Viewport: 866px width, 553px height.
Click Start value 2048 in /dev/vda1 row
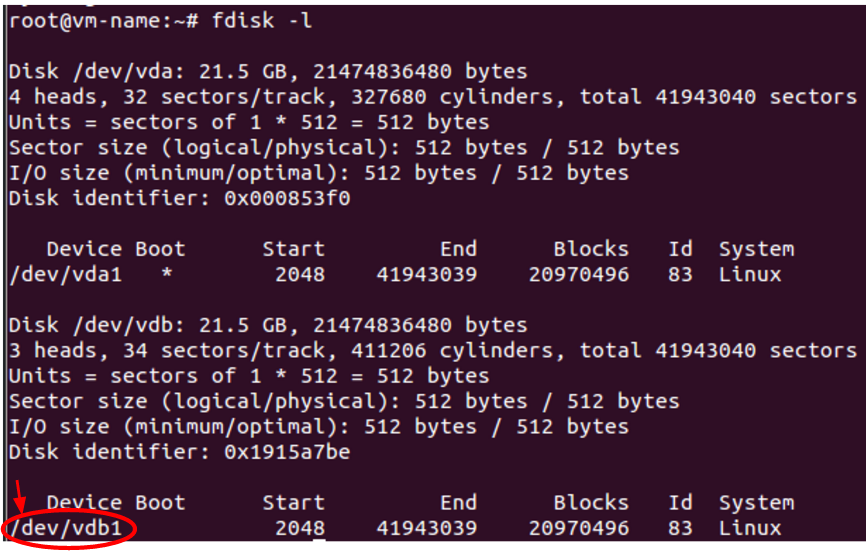click(x=299, y=274)
